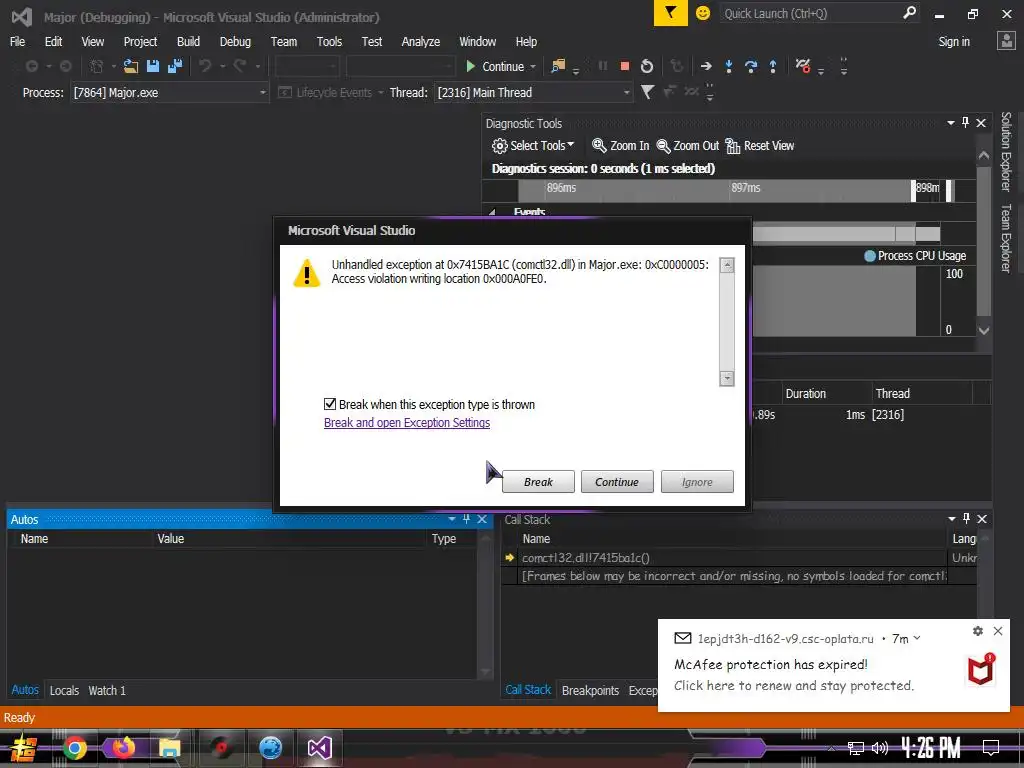Click the red Stop Debugging icon

[624, 66]
